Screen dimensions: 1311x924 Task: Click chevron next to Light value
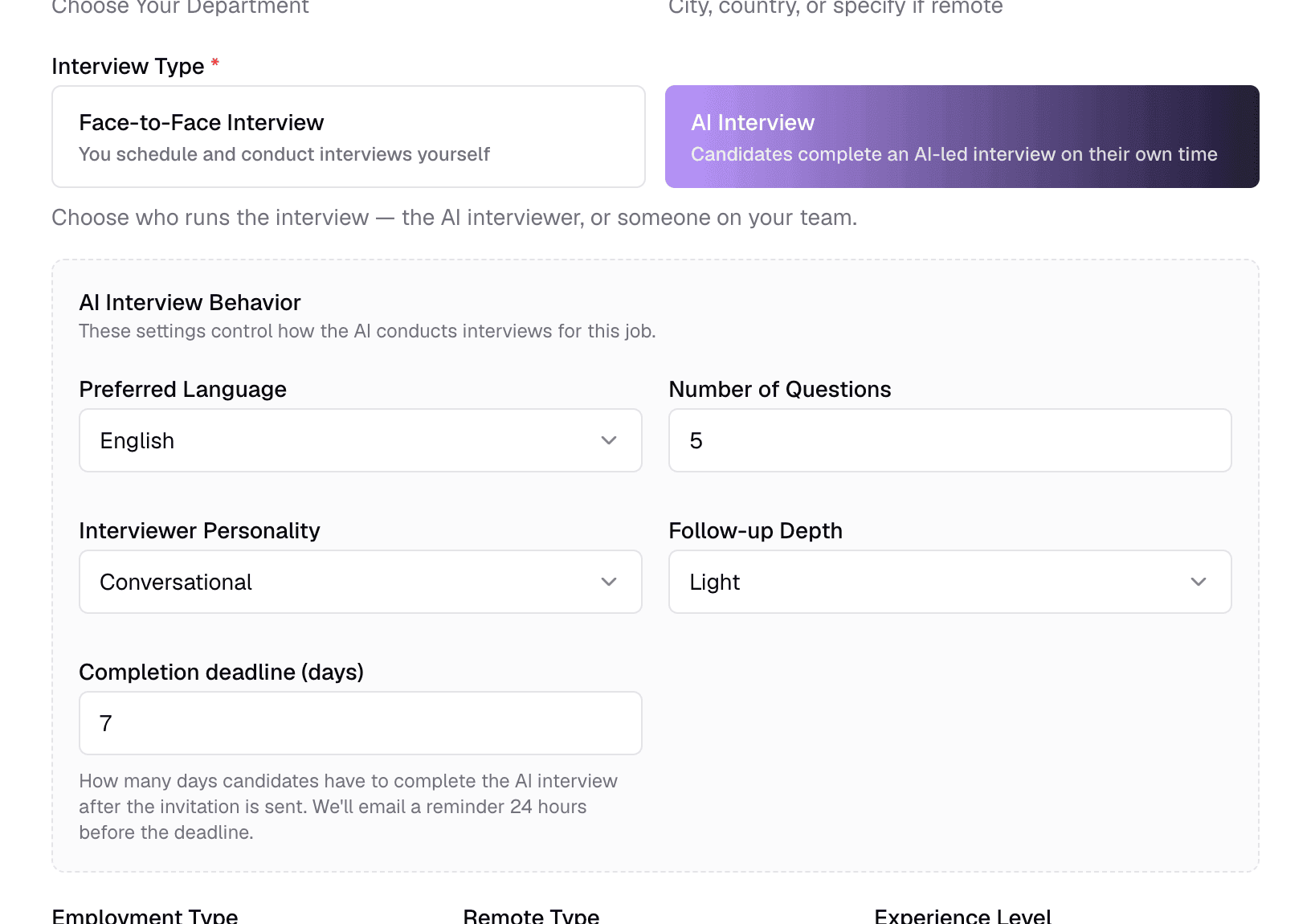click(x=1199, y=582)
